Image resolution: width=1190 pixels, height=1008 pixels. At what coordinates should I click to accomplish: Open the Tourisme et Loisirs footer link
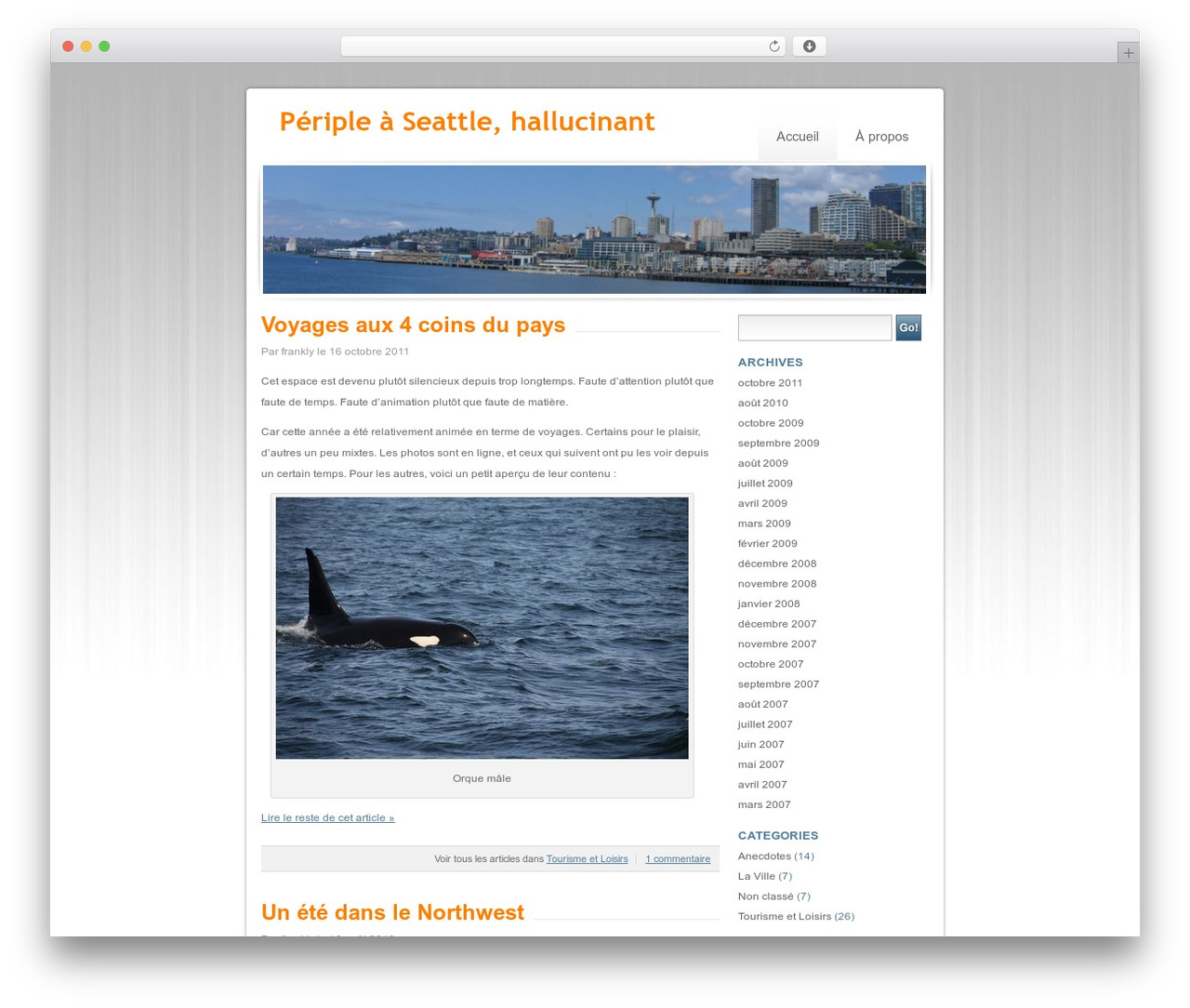pos(587,859)
